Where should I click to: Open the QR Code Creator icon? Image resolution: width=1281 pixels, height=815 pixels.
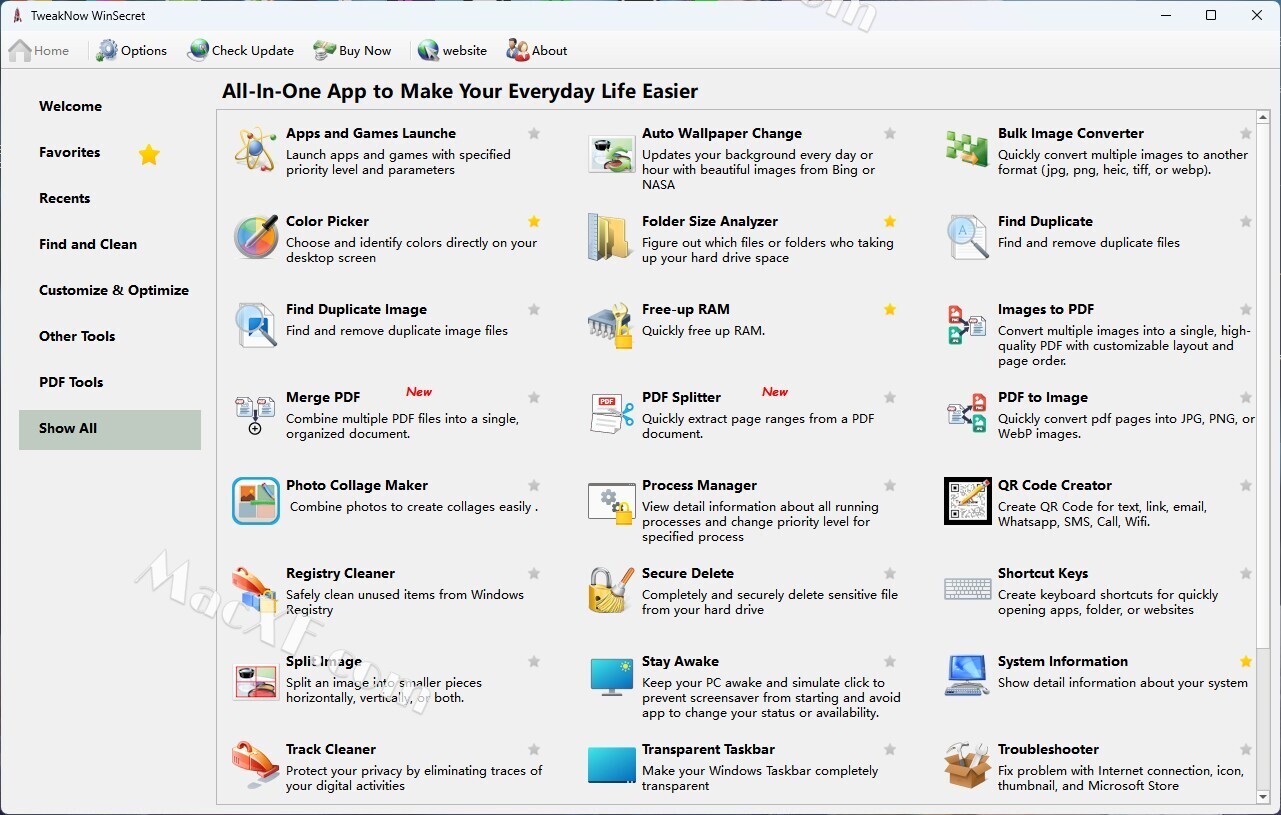(967, 501)
